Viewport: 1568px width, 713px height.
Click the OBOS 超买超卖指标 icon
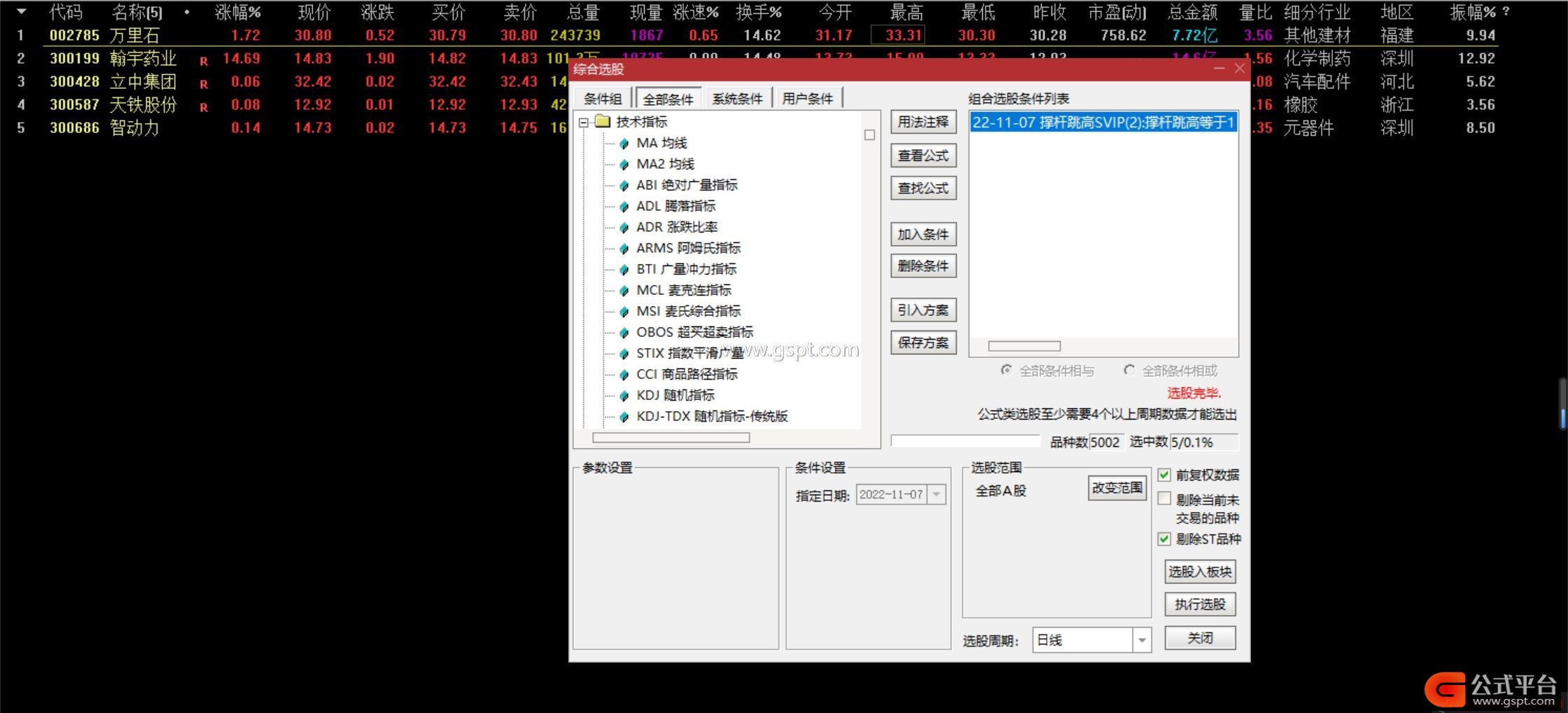(x=624, y=333)
